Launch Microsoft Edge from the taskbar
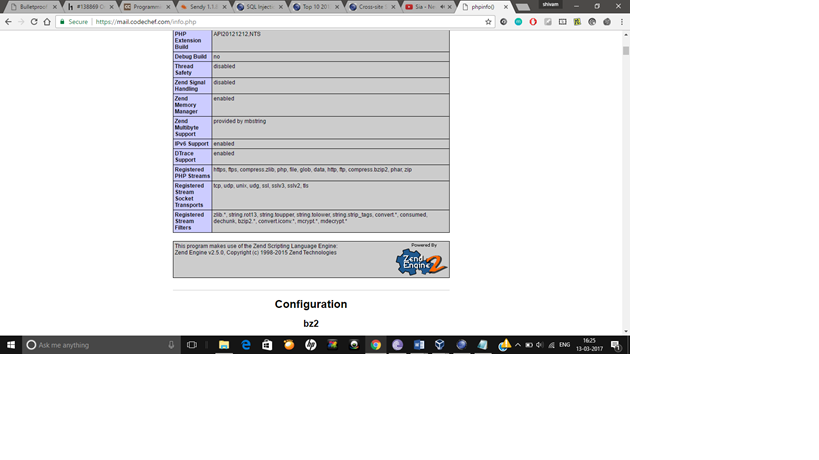The image size is (819, 460). [245, 345]
